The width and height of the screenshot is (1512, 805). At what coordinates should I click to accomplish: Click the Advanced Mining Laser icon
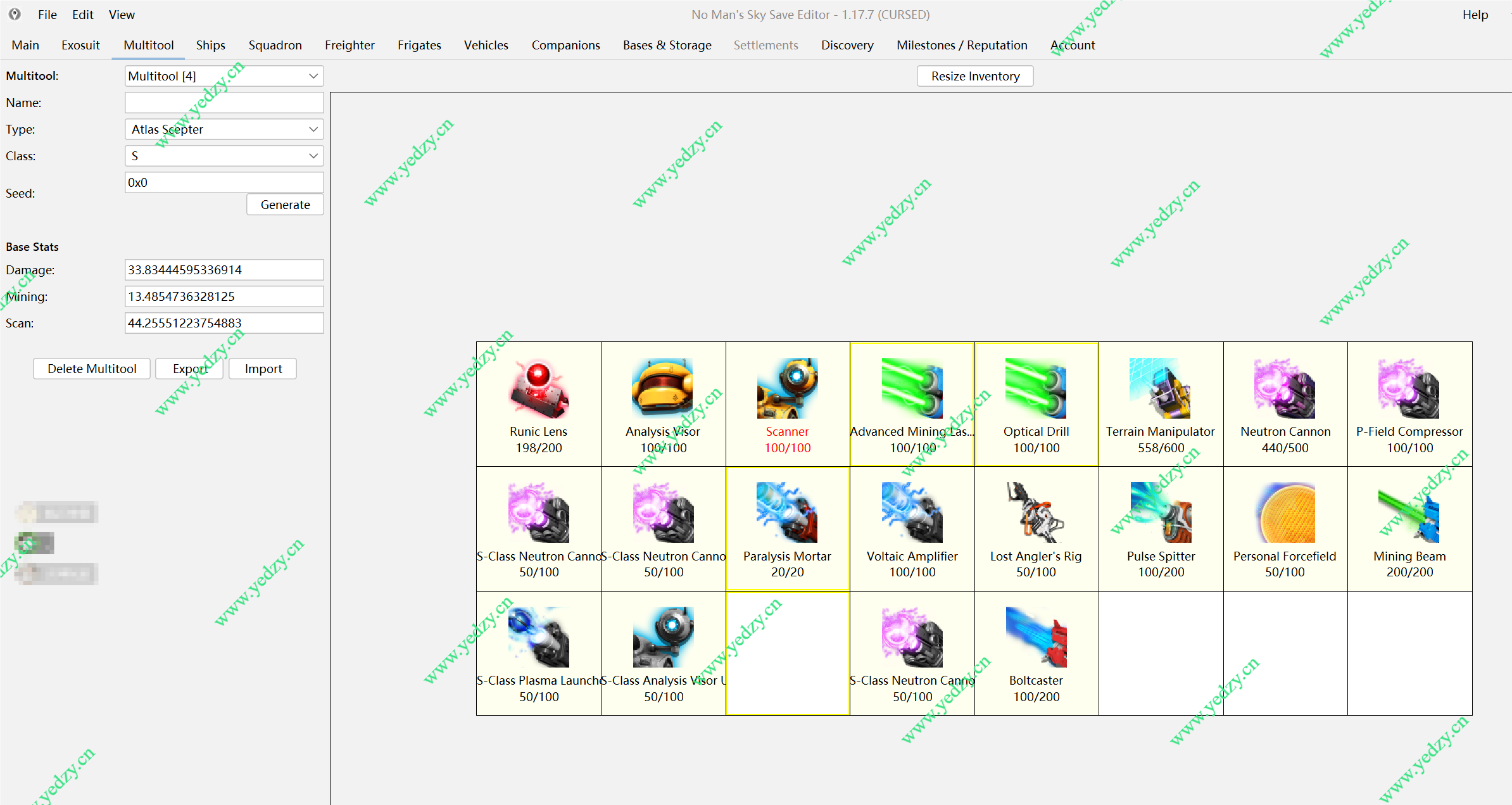[x=912, y=388]
